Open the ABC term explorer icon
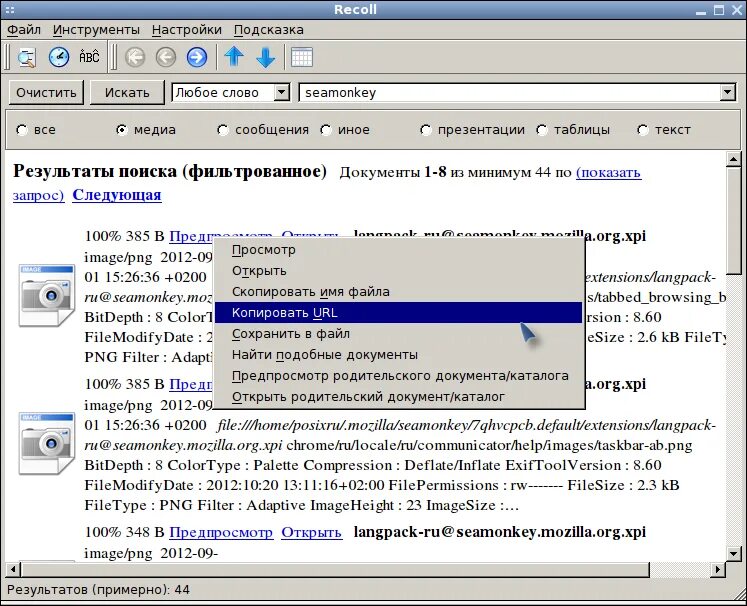 89,57
